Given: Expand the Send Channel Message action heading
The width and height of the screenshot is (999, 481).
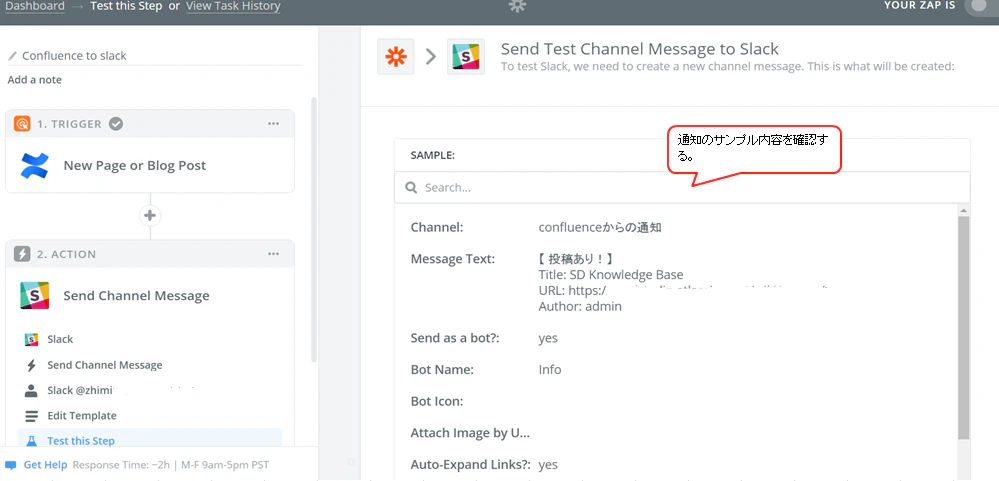Looking at the screenshot, I should click(x=136, y=296).
